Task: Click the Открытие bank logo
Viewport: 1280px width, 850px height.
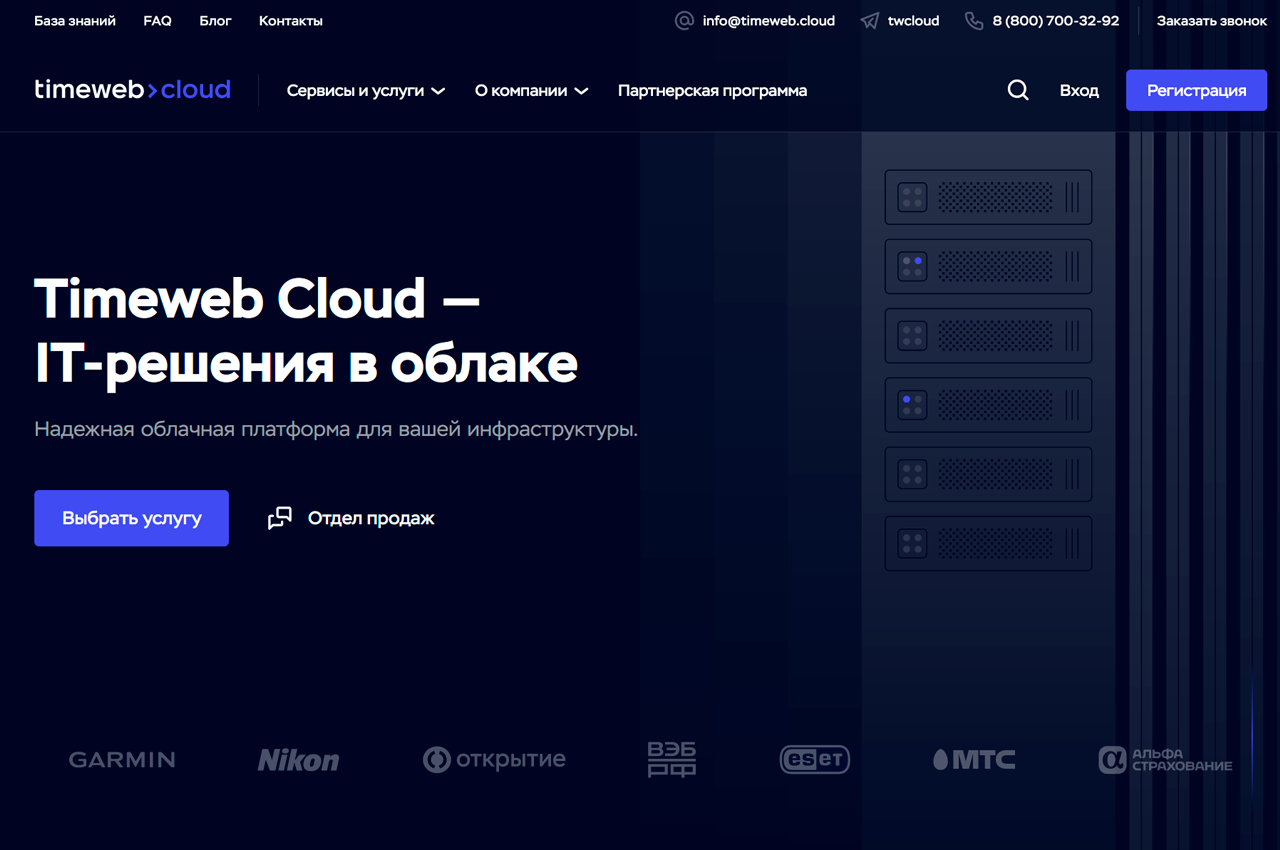Action: [x=494, y=760]
